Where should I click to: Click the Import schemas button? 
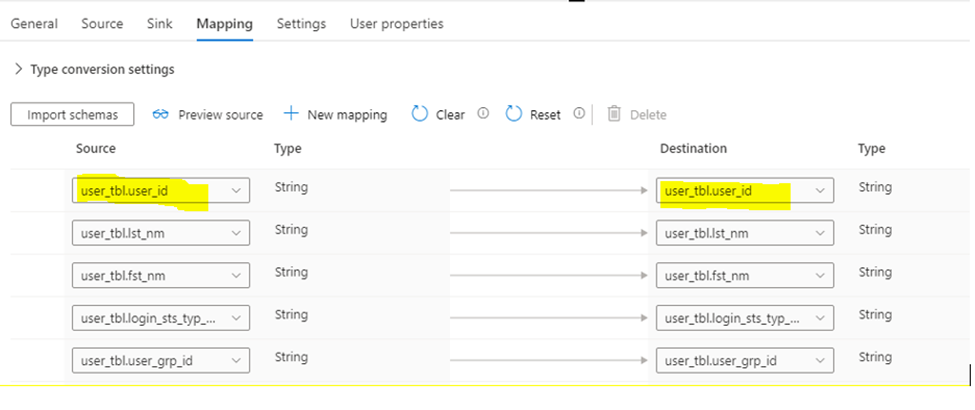72,115
